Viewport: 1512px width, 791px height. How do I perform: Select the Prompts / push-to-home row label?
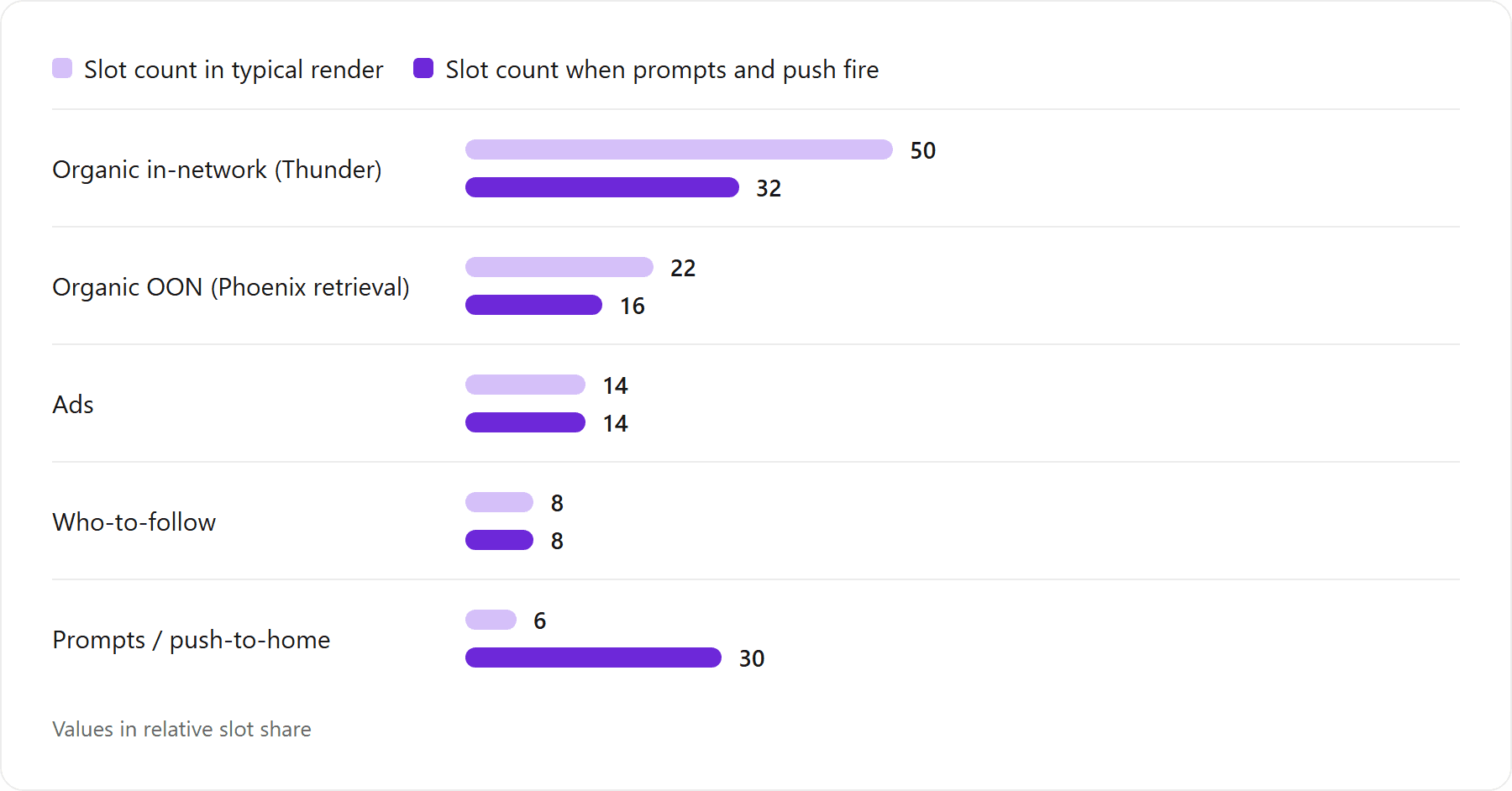pyautogui.click(x=192, y=640)
